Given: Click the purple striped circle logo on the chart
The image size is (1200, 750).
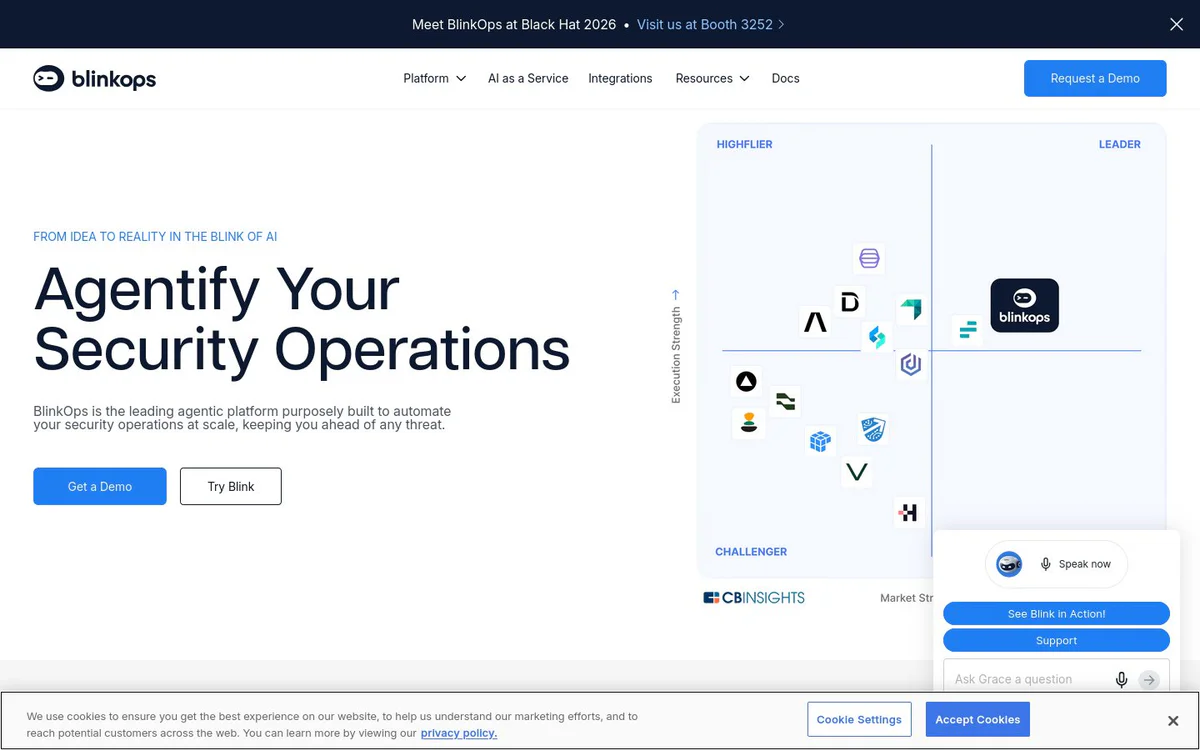Looking at the screenshot, I should pos(869,259).
